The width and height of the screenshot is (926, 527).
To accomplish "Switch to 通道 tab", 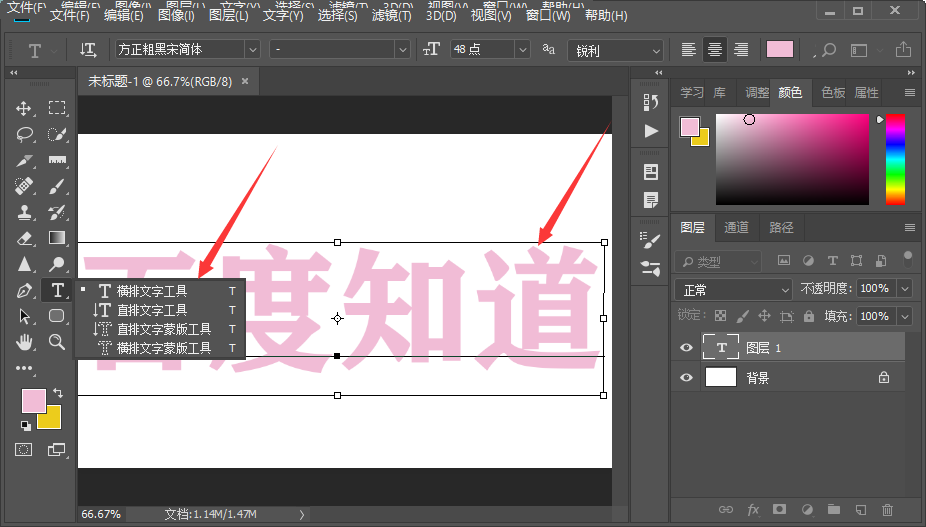I will [x=736, y=227].
